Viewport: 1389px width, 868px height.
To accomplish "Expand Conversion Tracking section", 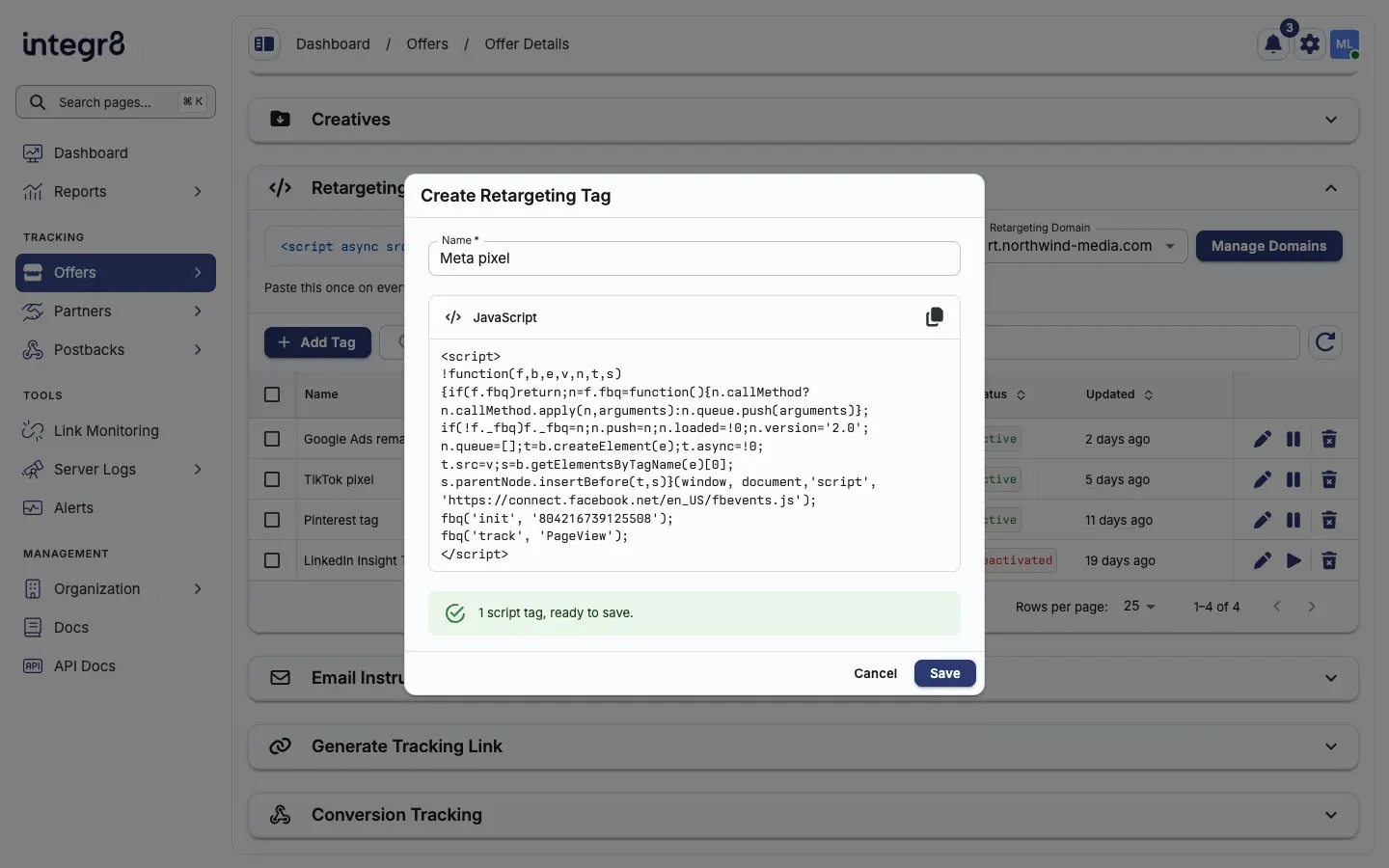I will pyautogui.click(x=803, y=815).
